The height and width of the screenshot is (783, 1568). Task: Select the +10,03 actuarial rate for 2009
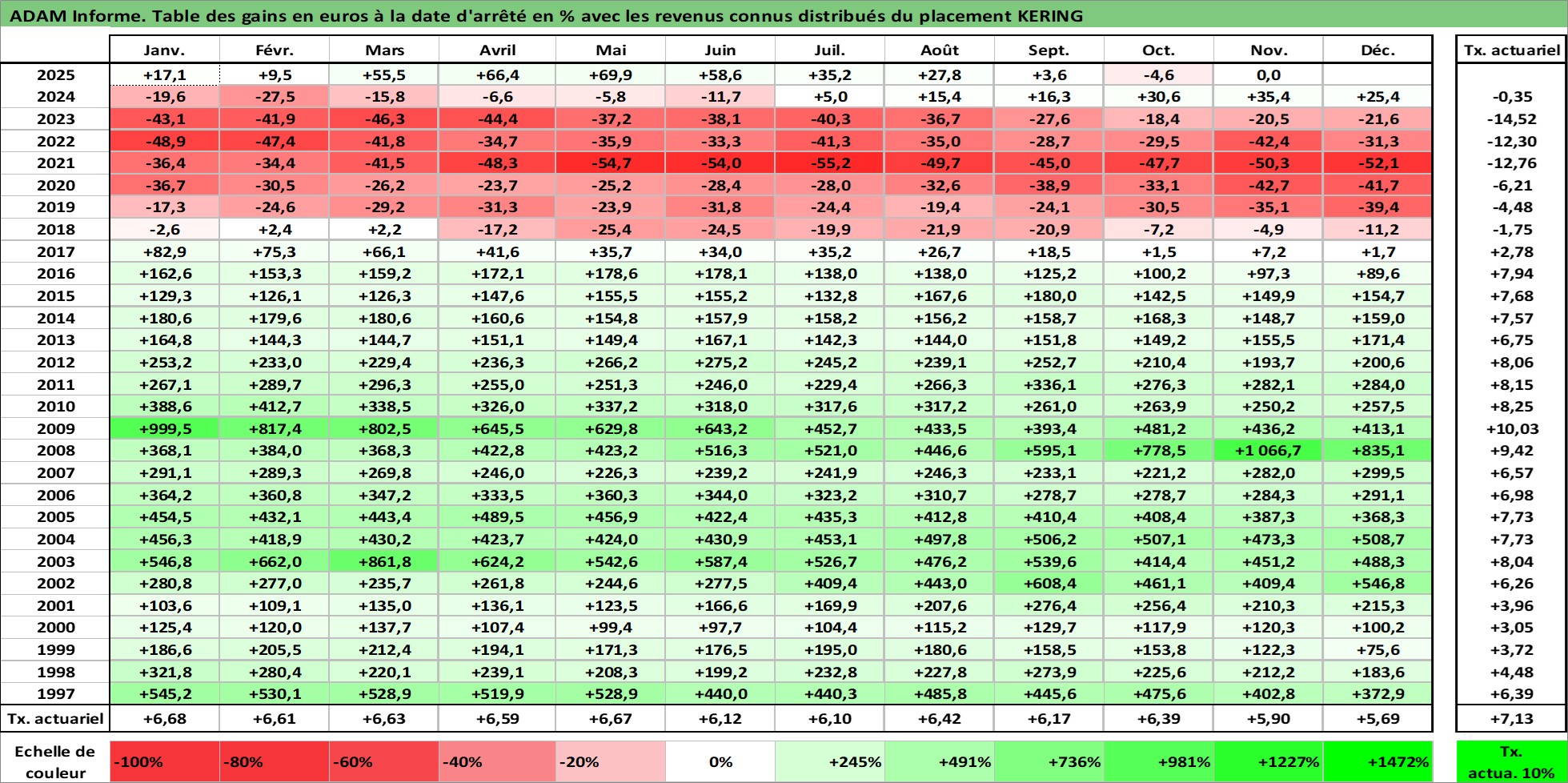pos(1511,428)
